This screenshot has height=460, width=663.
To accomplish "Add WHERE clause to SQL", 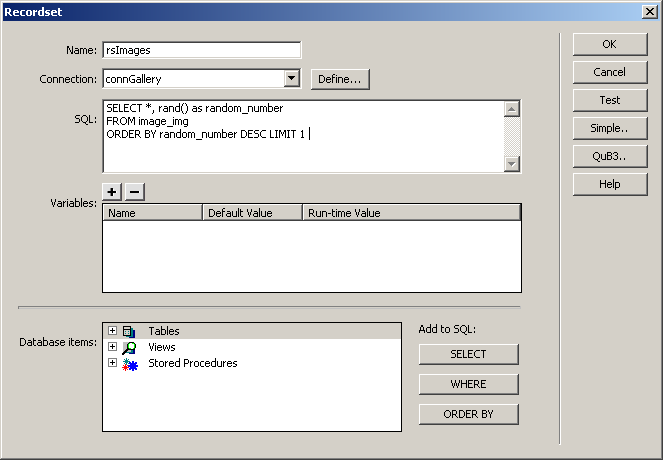I will (468, 384).
